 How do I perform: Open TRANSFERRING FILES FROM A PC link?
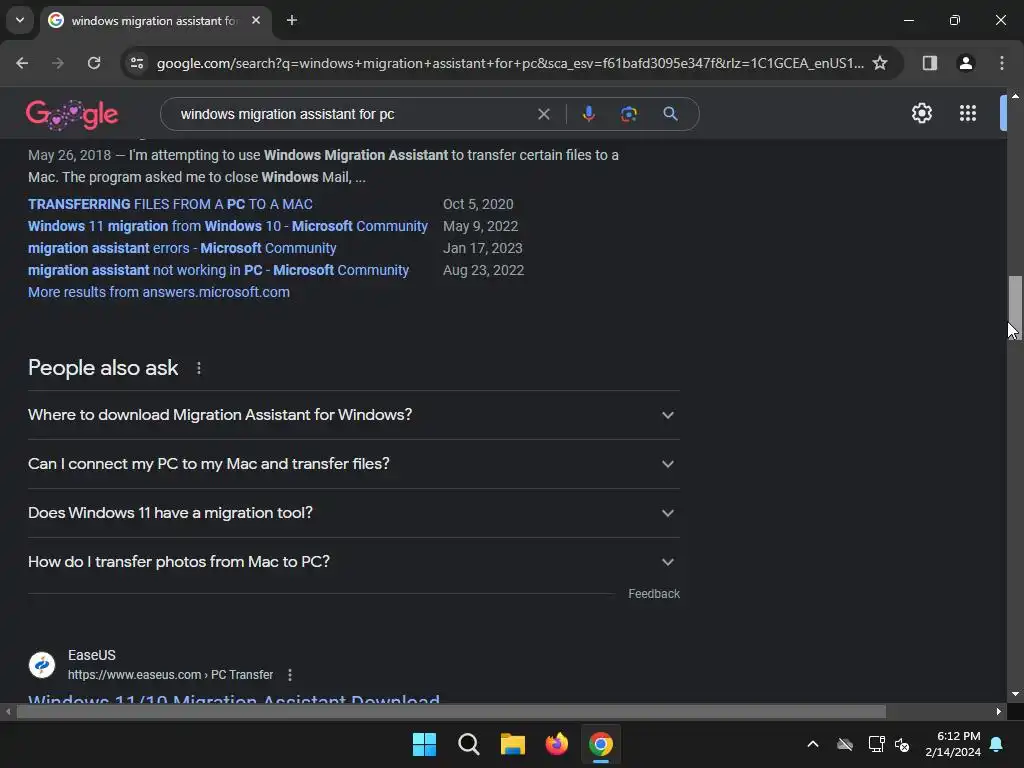tap(170, 204)
